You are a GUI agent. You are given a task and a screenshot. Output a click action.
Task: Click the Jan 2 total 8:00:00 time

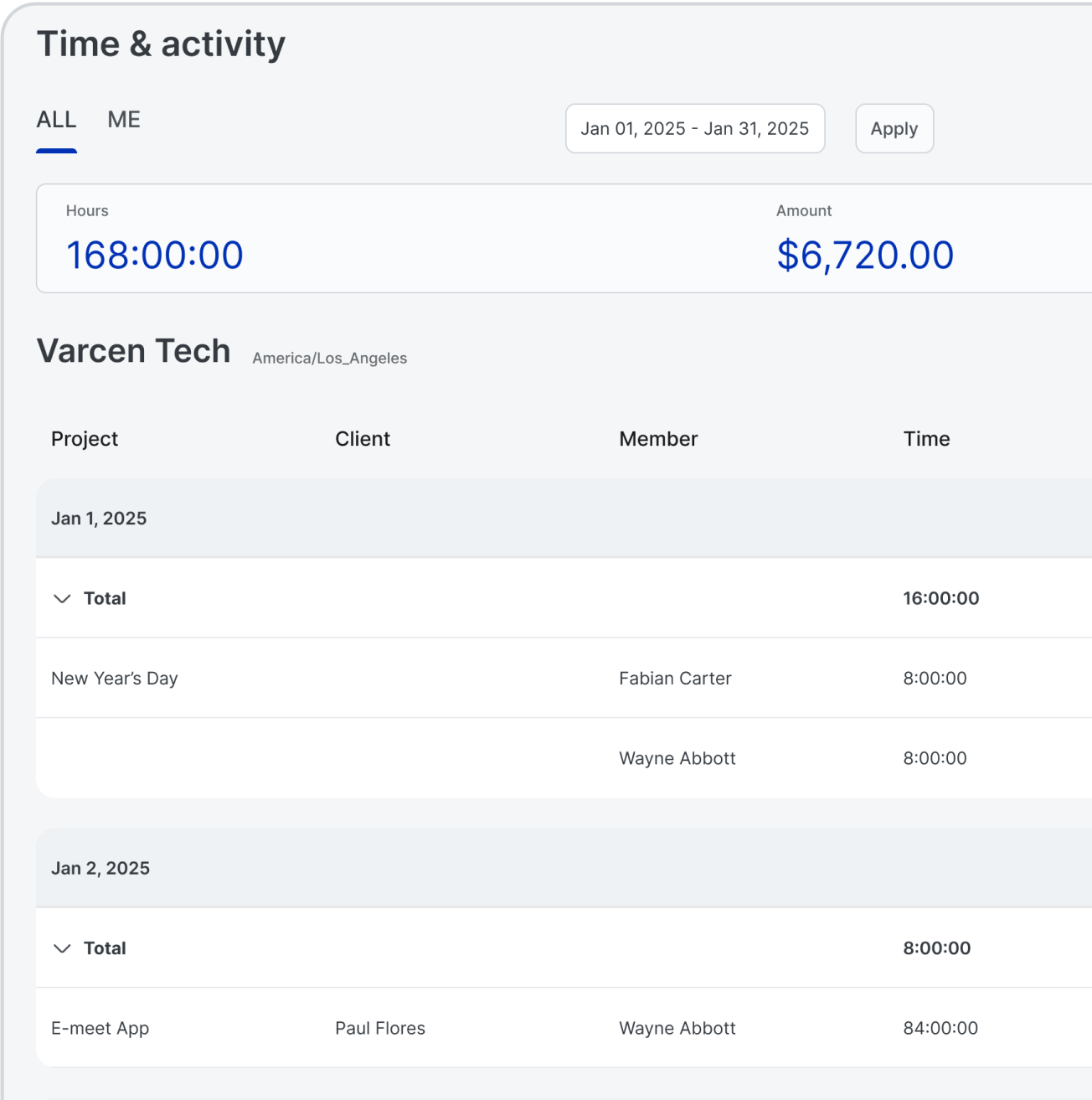click(x=937, y=948)
